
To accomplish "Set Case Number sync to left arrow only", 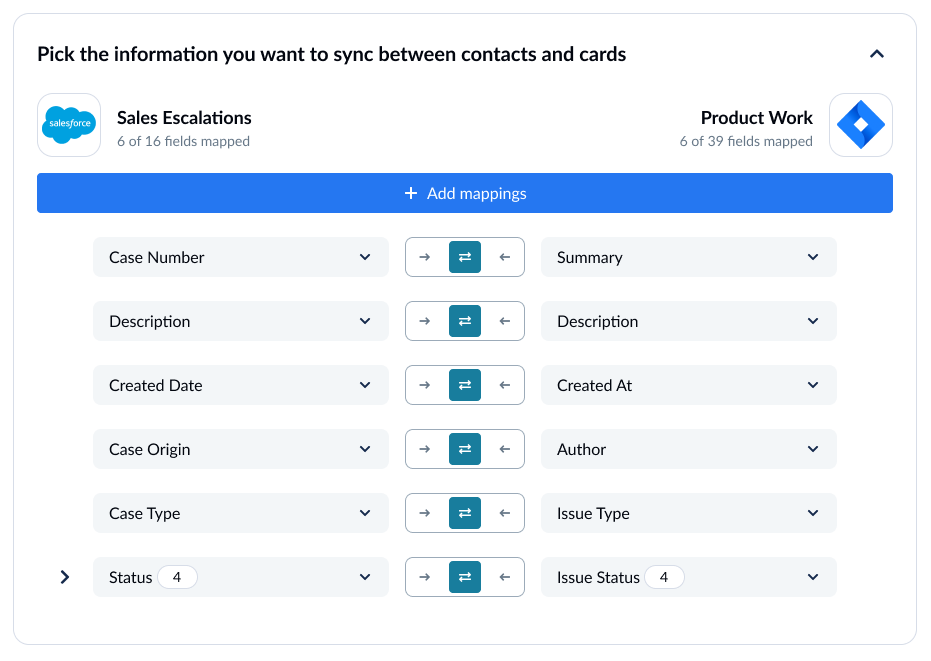I will pos(505,257).
